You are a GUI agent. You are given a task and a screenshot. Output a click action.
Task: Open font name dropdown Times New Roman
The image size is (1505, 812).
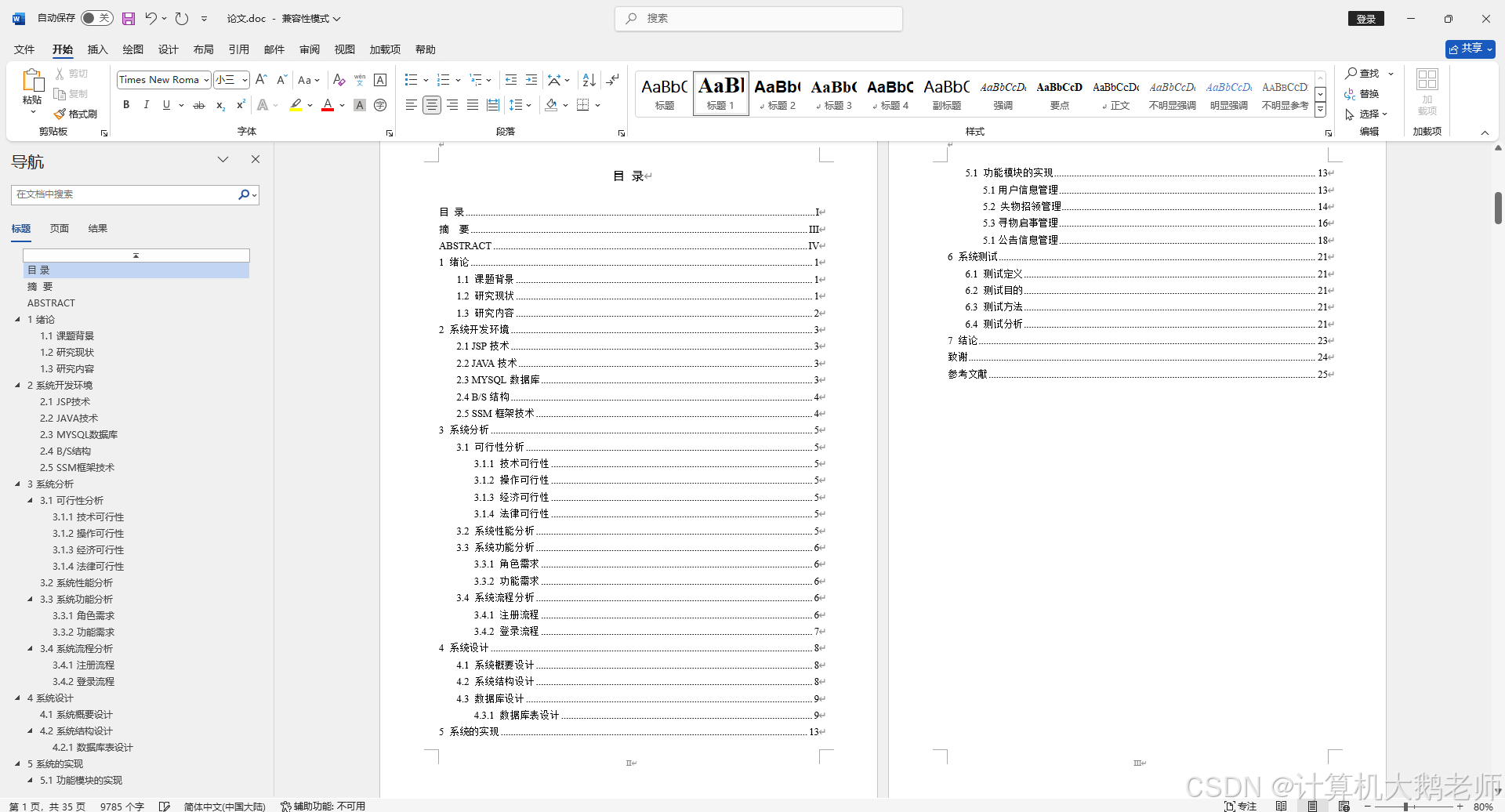(206, 80)
